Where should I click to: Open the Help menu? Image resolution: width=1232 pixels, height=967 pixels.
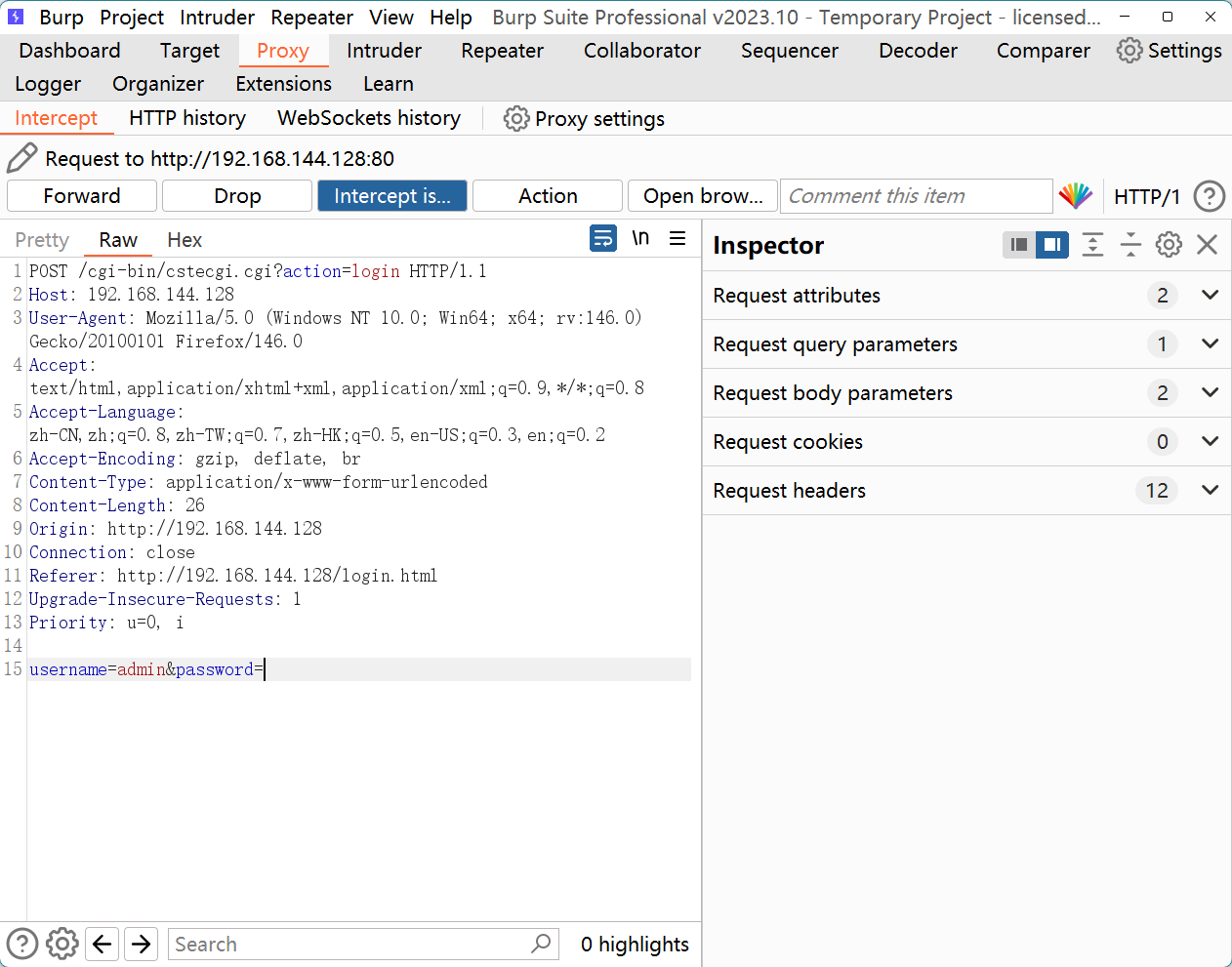pos(451,18)
